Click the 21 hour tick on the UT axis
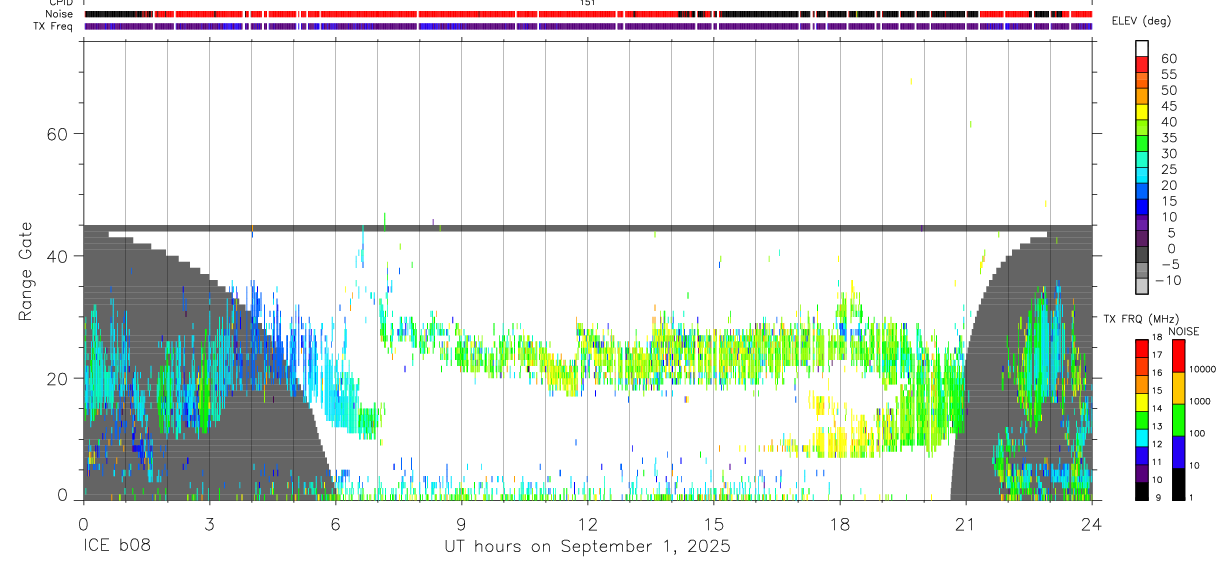The image size is (1228, 567). point(965,523)
